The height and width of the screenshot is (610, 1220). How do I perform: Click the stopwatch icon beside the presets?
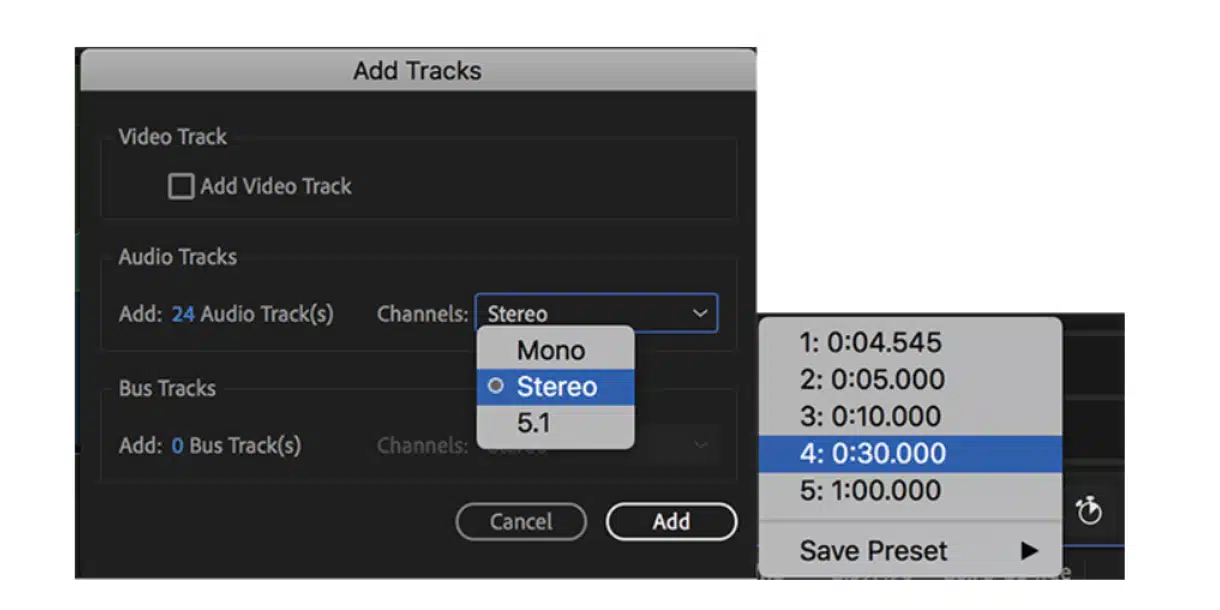point(1088,512)
